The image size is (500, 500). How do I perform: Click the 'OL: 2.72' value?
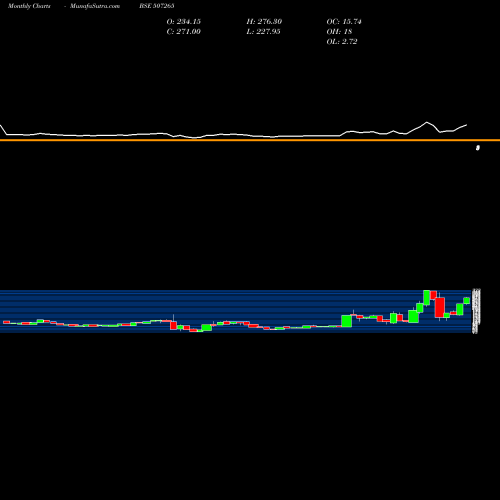pos(342,42)
